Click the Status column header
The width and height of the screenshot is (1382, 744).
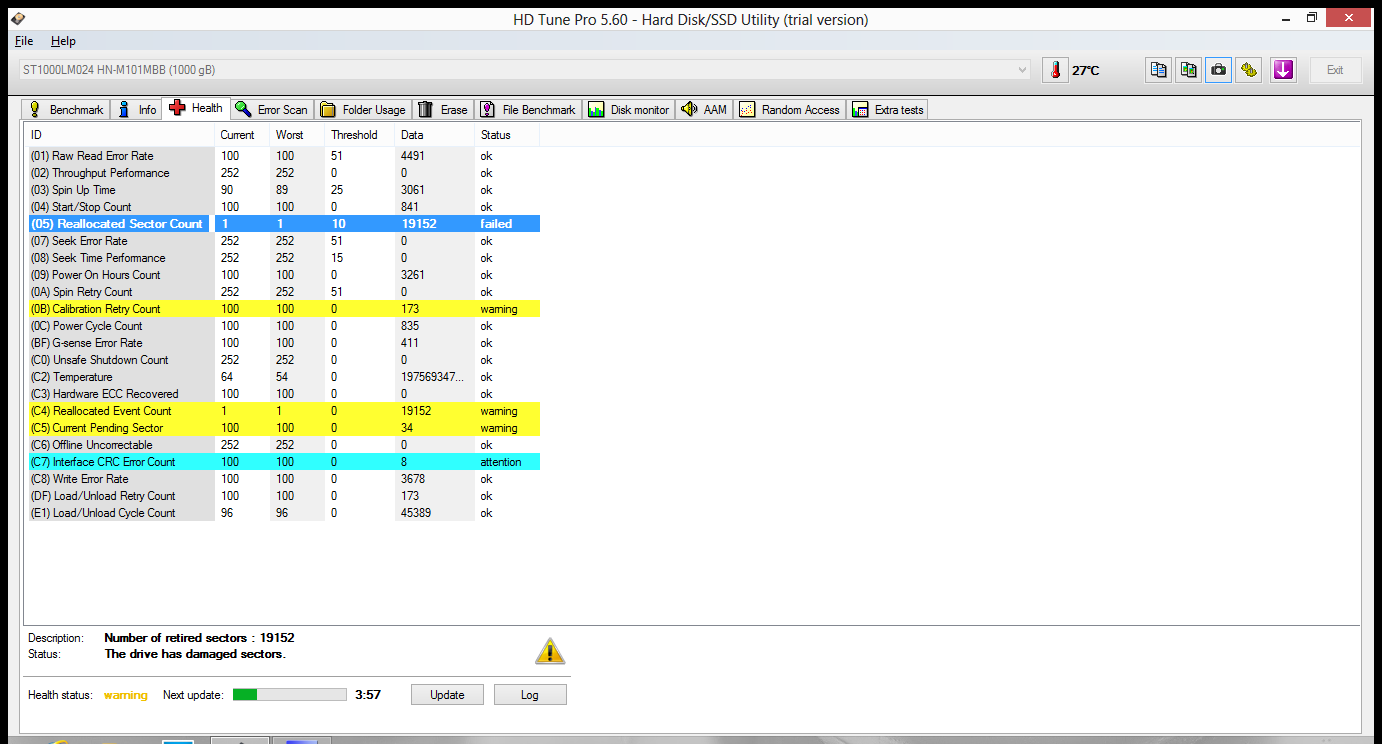coord(507,135)
